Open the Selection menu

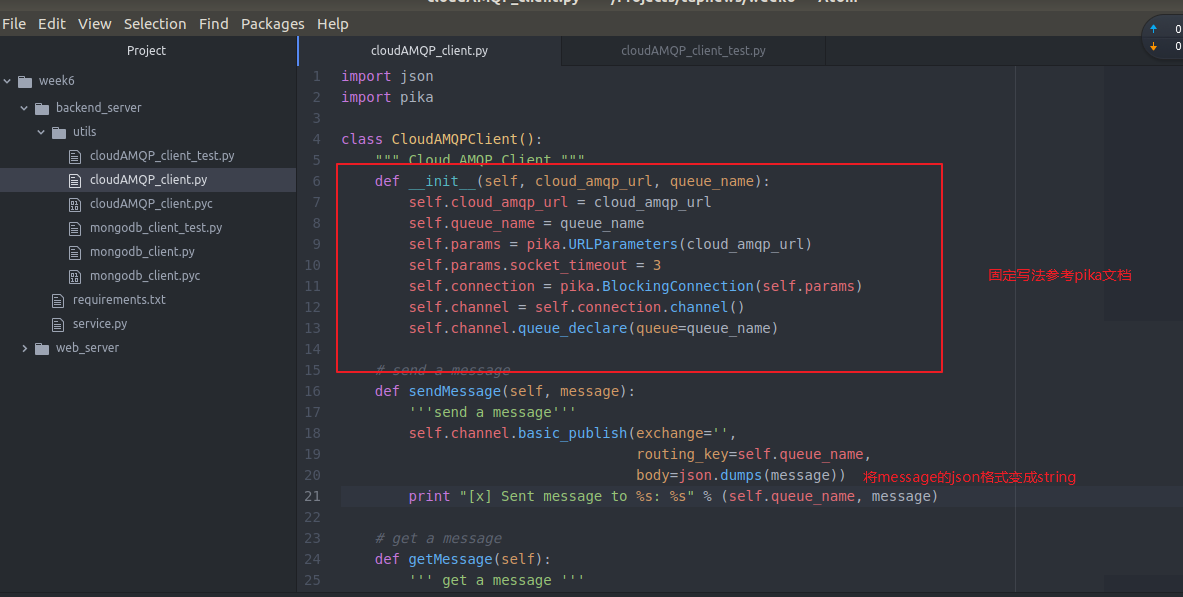(x=155, y=24)
